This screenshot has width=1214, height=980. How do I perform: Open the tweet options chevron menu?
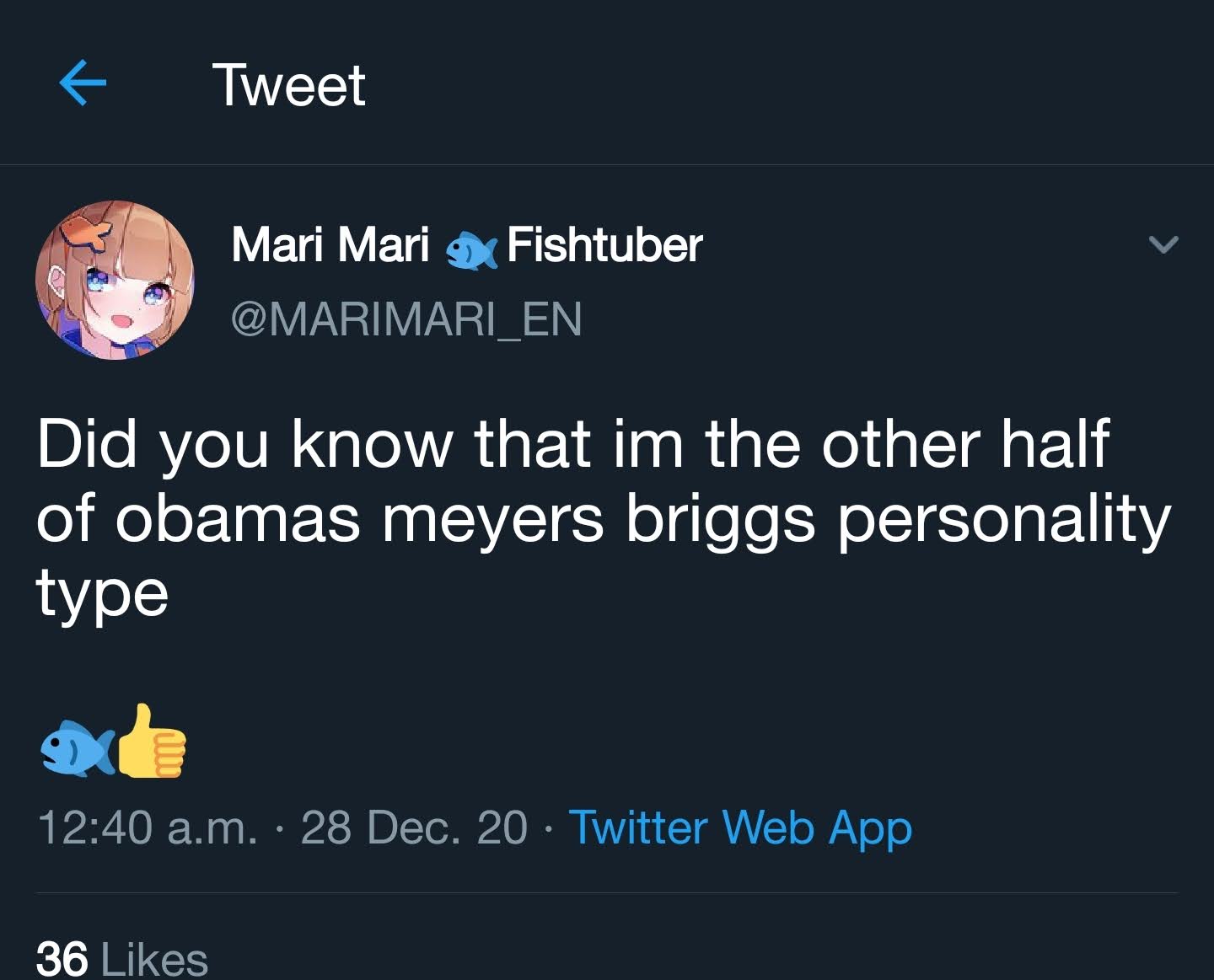tap(1163, 245)
